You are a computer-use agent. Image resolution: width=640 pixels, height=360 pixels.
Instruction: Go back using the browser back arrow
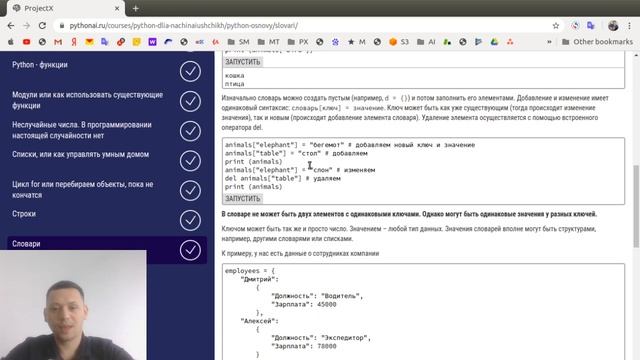[11, 25]
